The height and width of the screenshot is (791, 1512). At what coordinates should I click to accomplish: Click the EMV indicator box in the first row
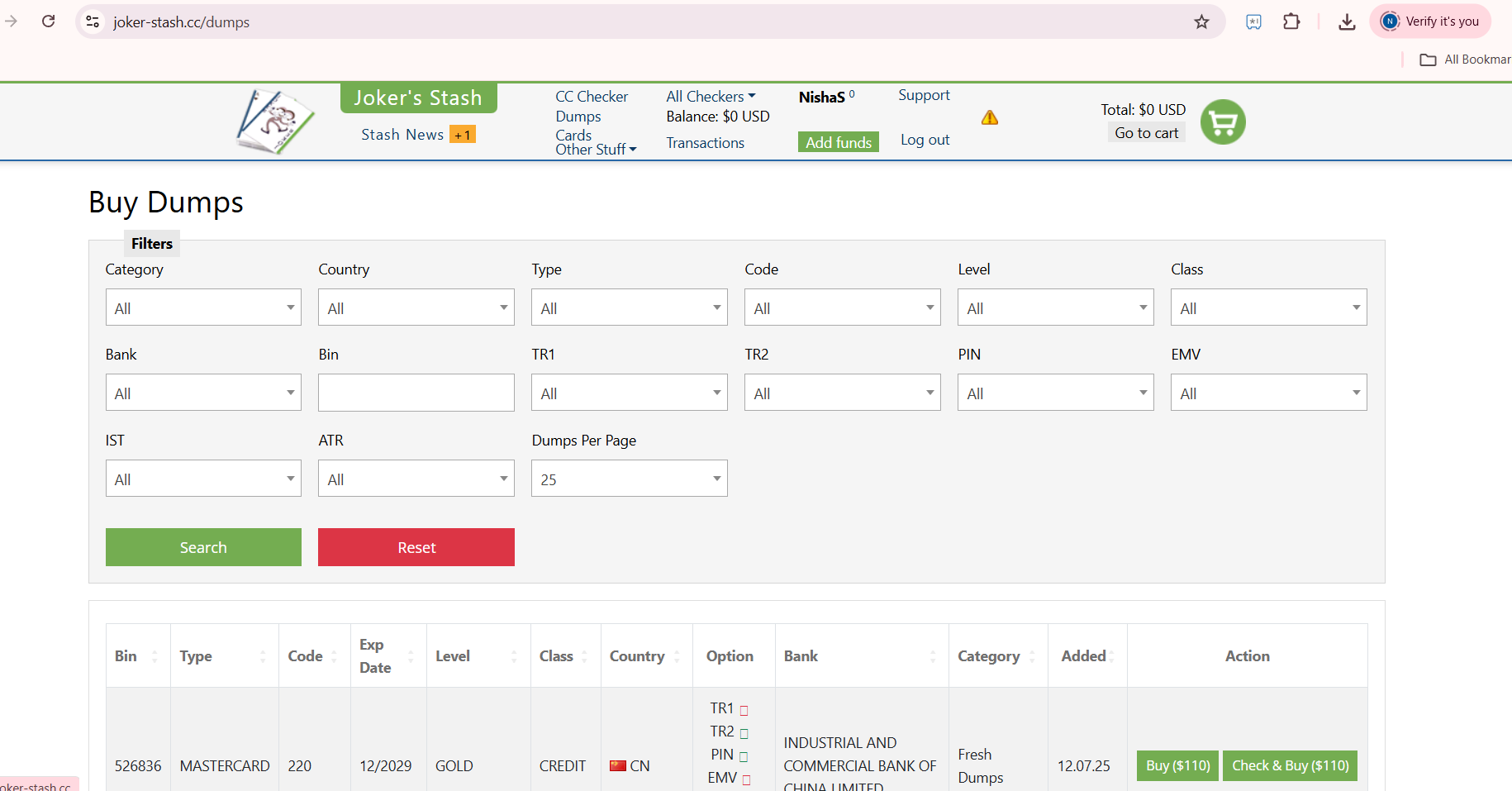[x=746, y=779]
